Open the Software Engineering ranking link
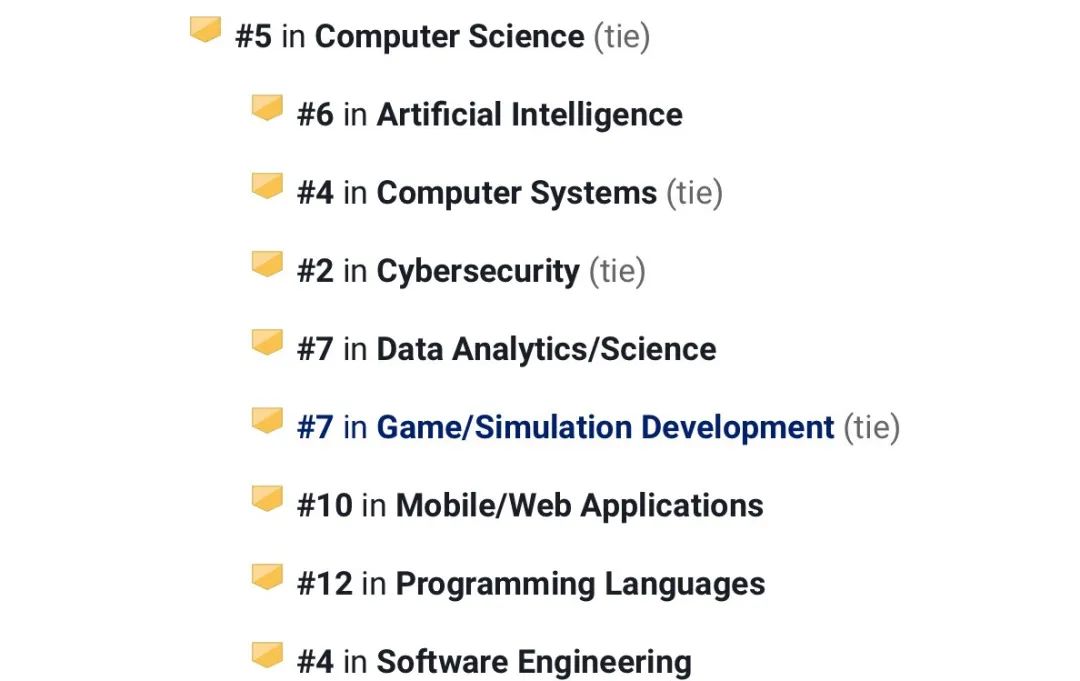1080x681 pixels. (x=494, y=662)
